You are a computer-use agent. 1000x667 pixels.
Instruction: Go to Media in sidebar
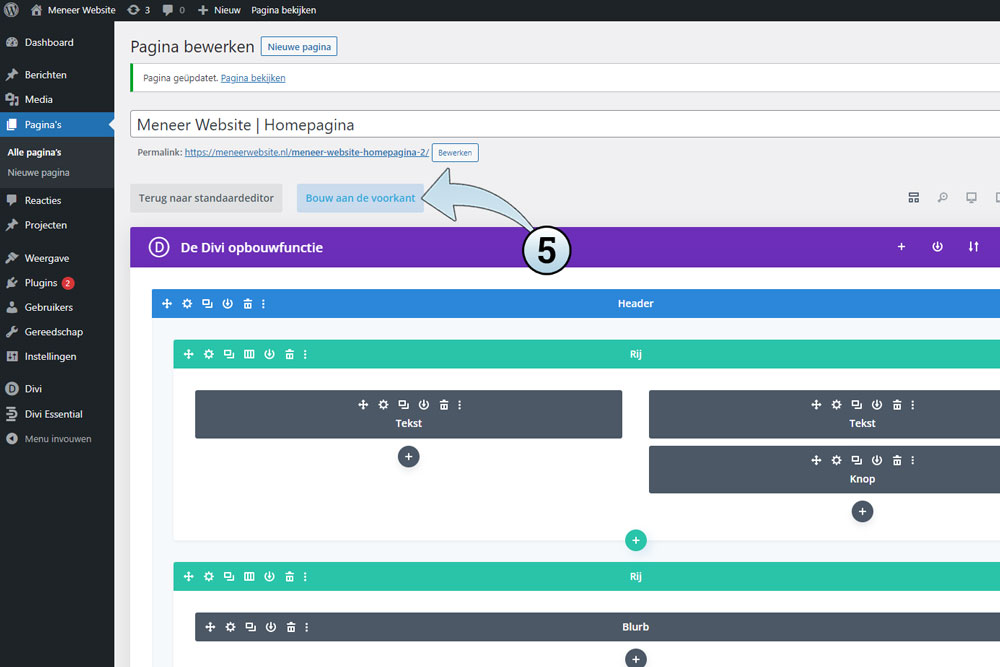click(39, 99)
